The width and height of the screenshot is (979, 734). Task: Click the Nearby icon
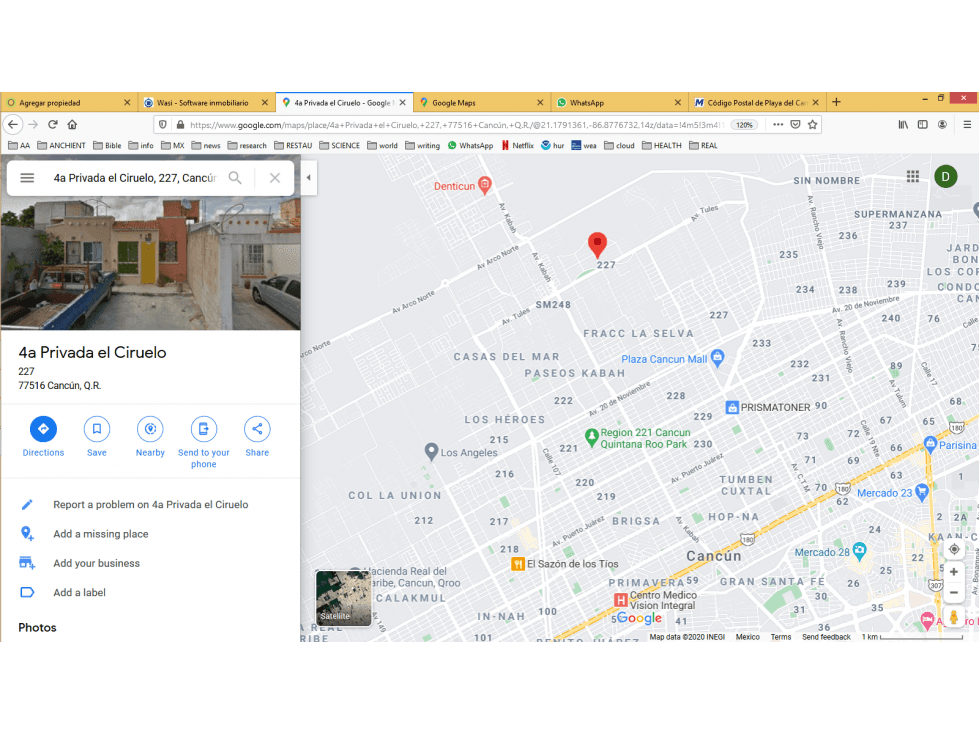click(x=150, y=429)
